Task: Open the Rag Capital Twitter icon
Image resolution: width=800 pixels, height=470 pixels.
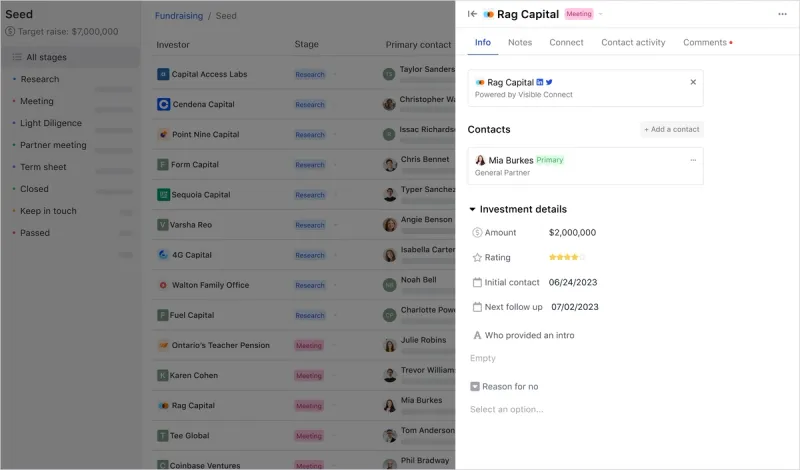Action: 549,82
